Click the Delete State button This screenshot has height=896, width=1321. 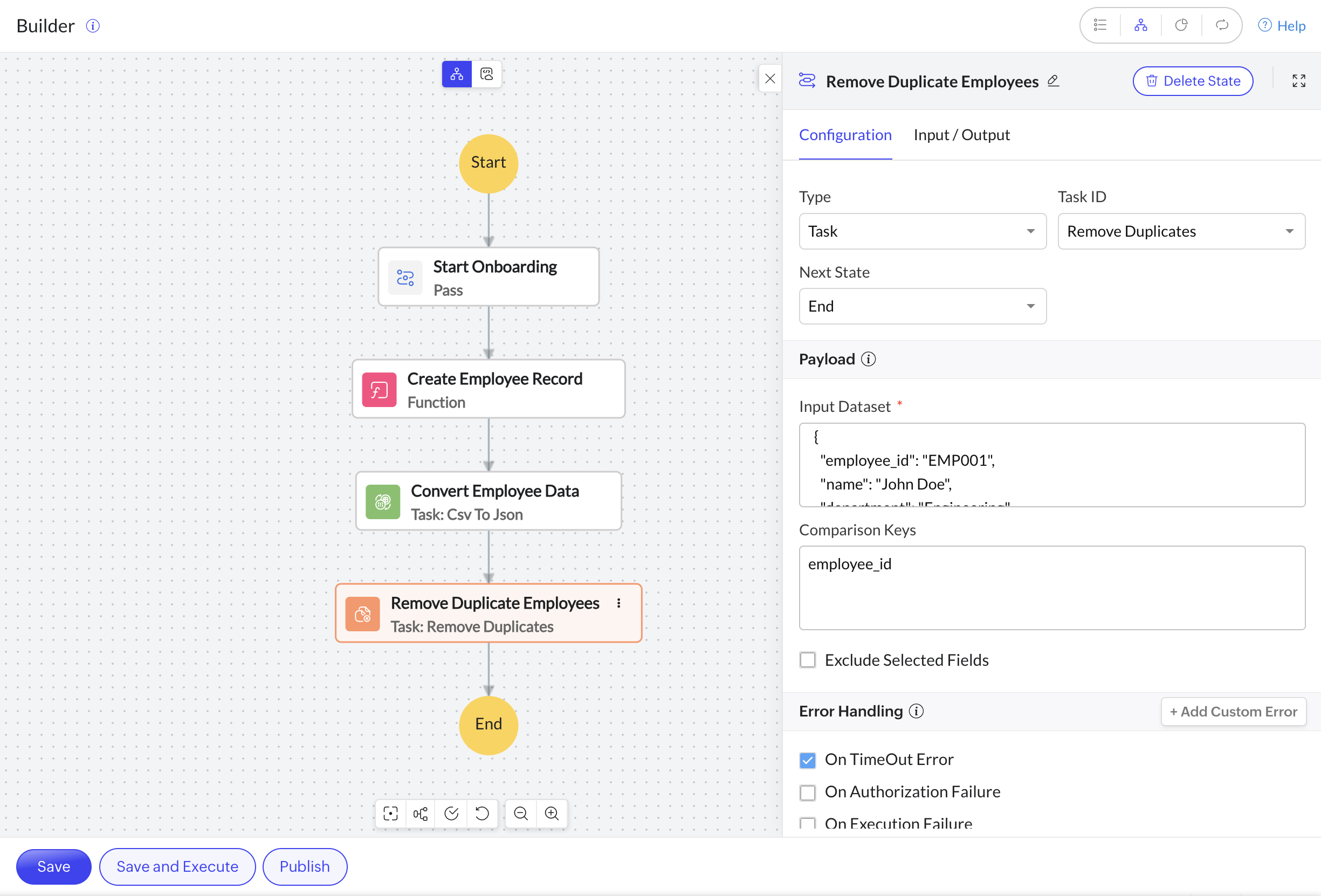coord(1193,81)
